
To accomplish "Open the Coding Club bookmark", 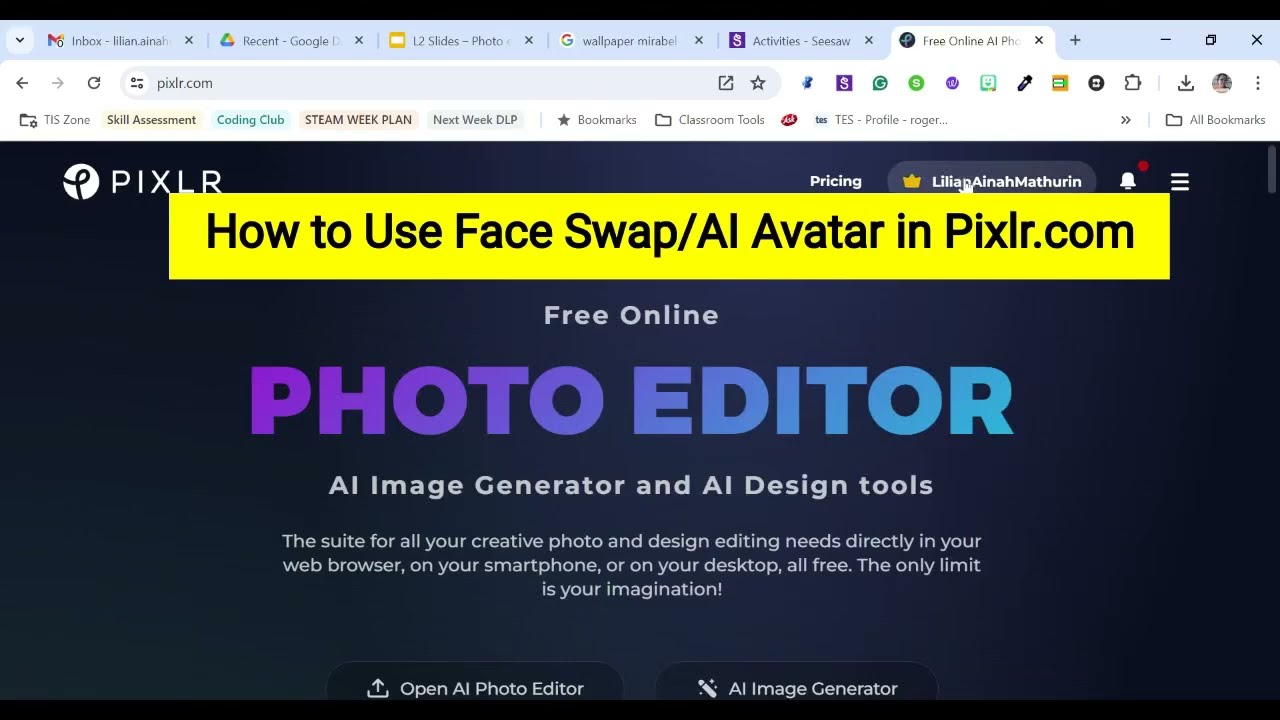I will pyautogui.click(x=250, y=120).
